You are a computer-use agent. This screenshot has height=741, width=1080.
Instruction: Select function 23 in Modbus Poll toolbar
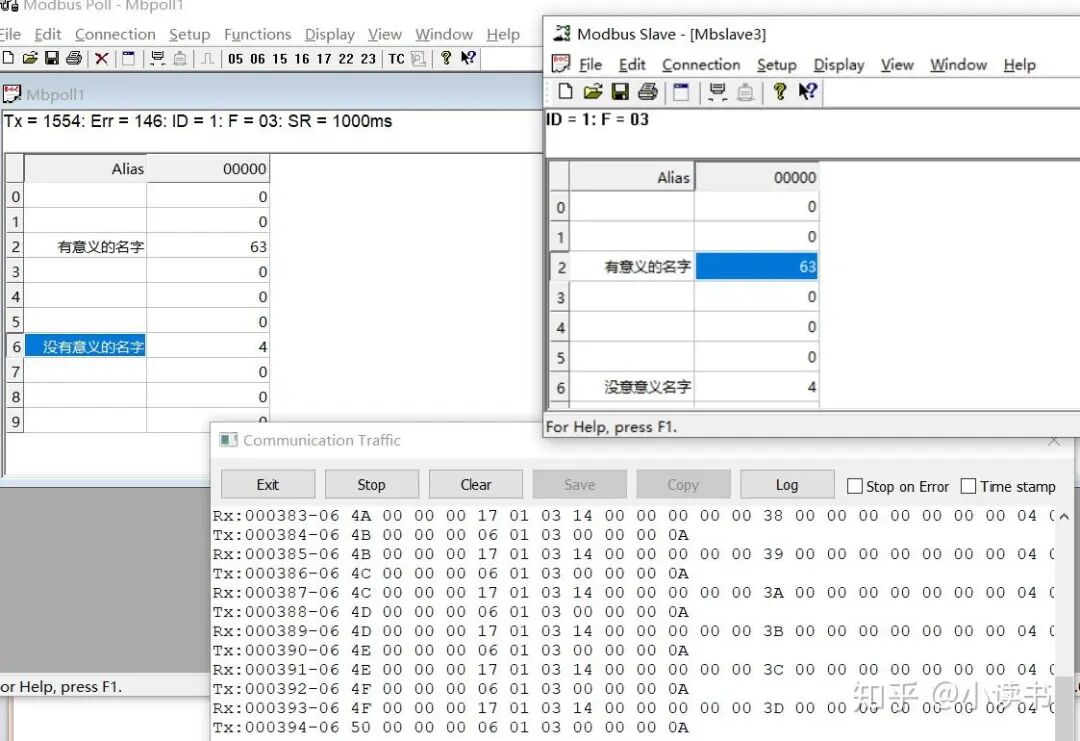coord(368,59)
